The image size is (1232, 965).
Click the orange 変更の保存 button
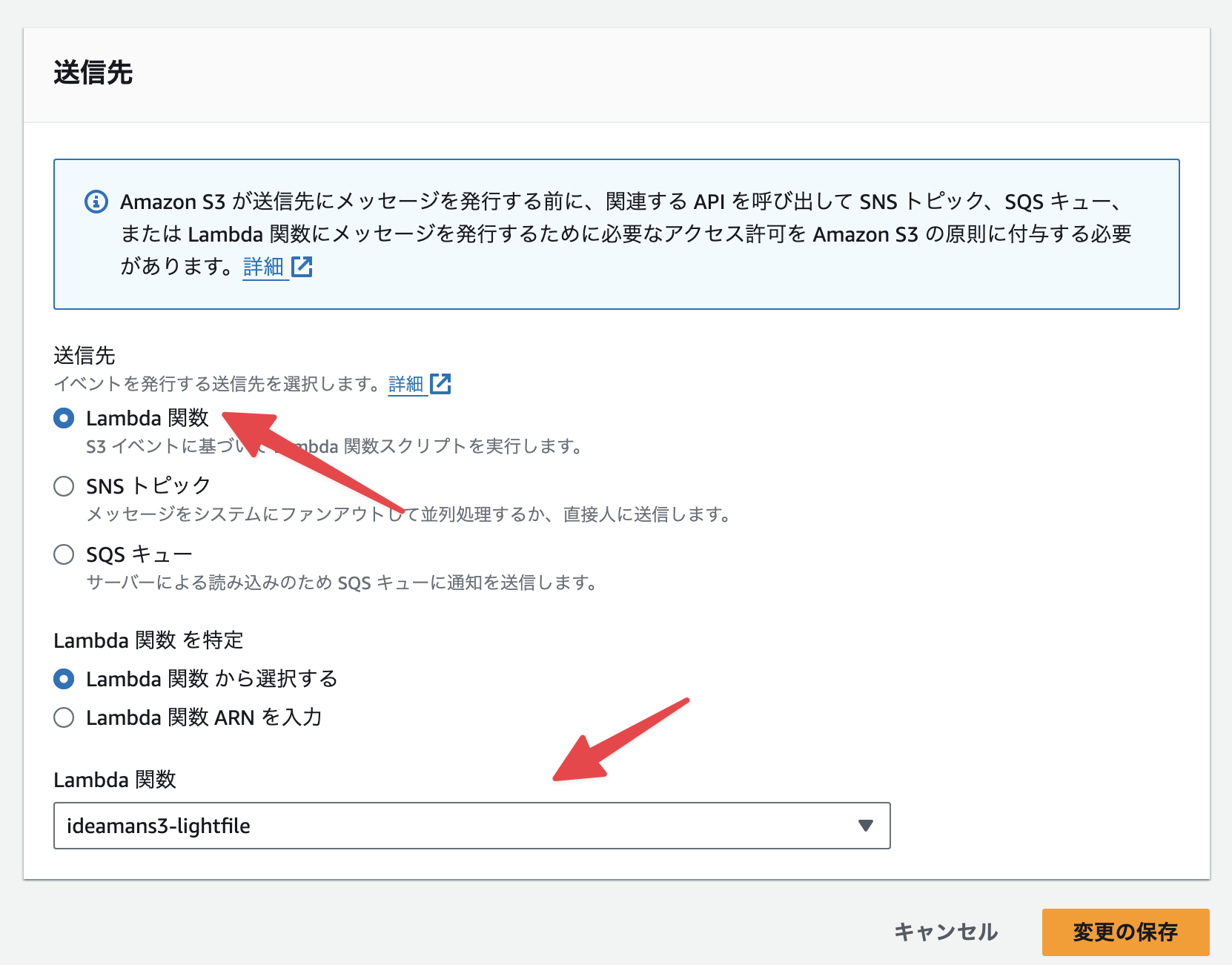(x=1125, y=932)
